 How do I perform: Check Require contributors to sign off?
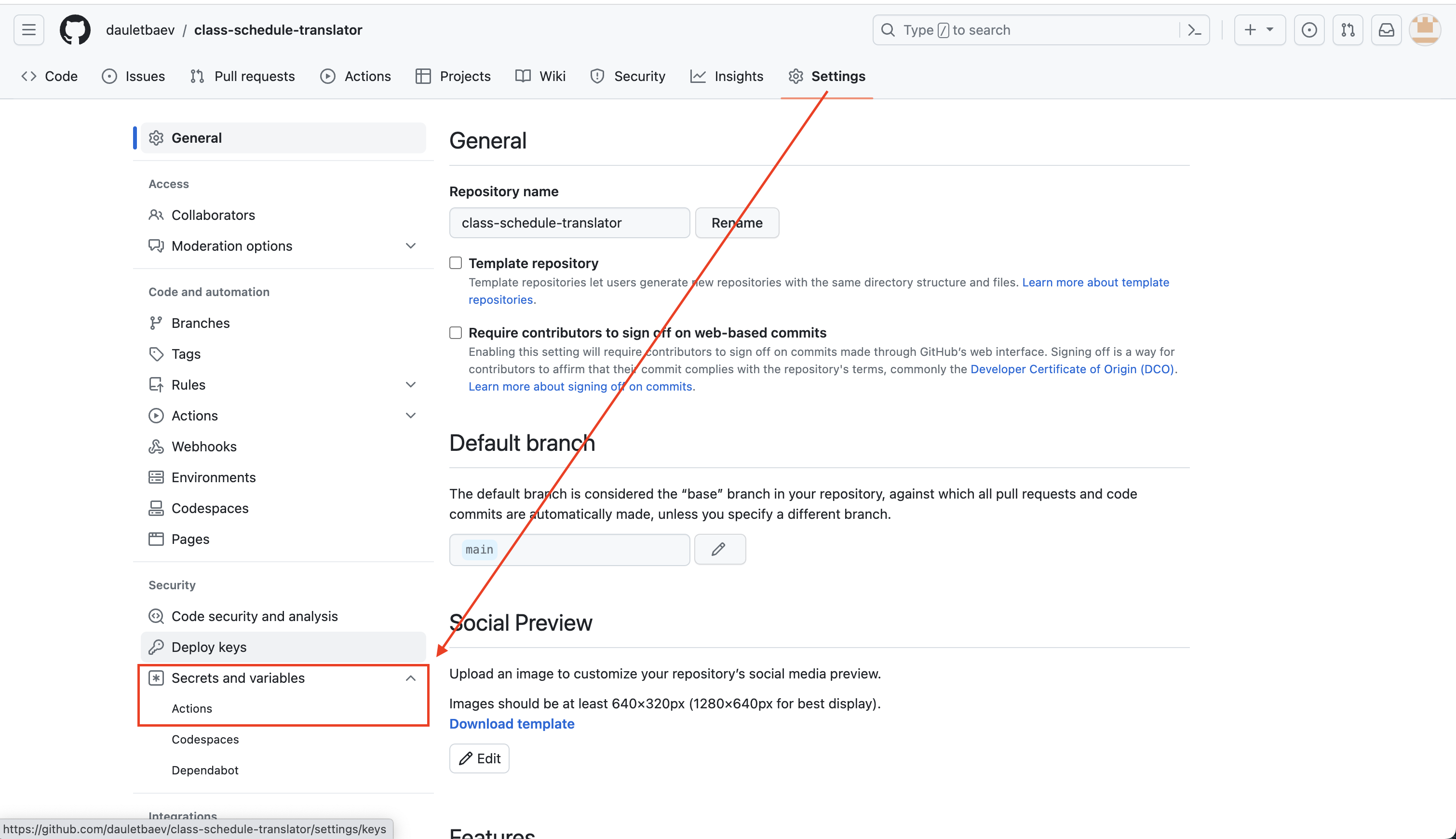456,333
